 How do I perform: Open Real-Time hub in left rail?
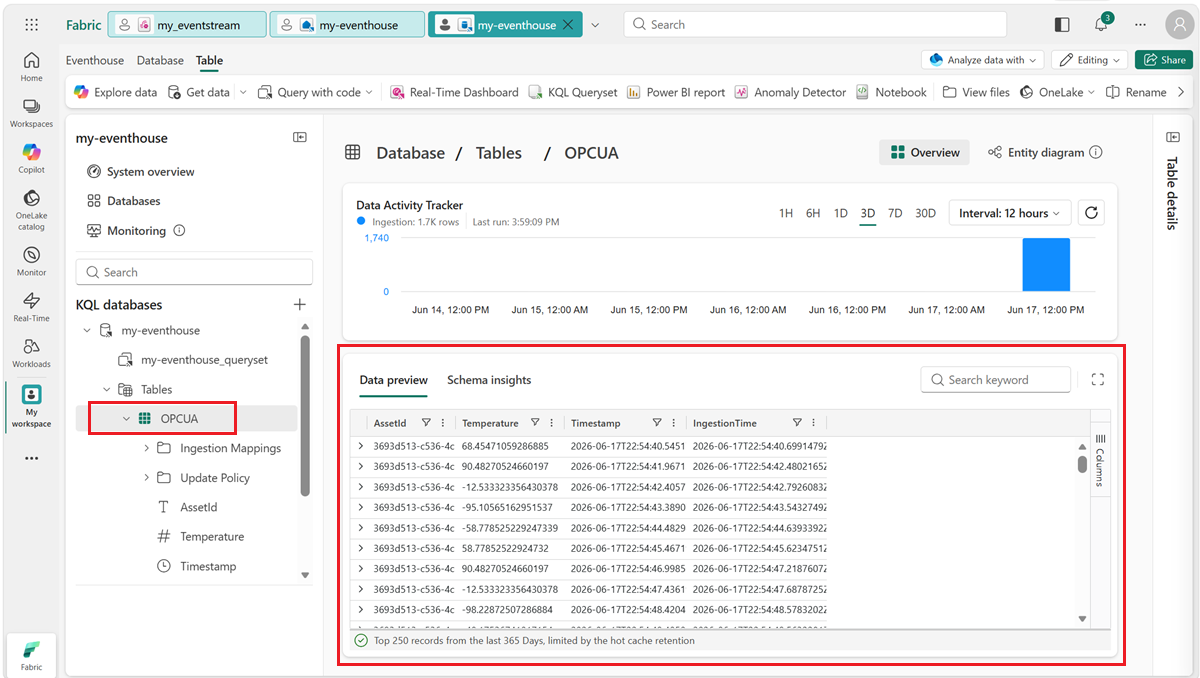[31, 307]
